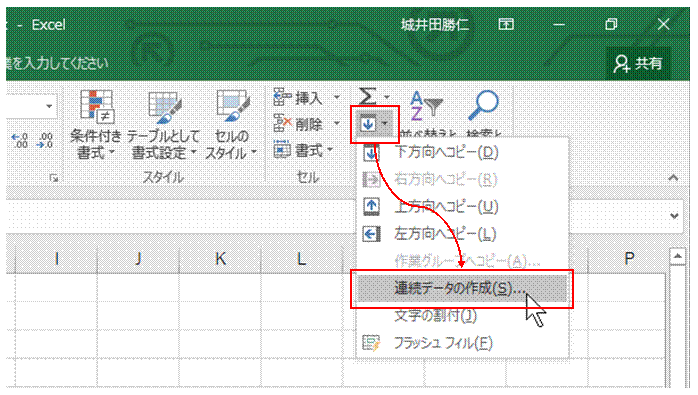Screen dimensions: 698x395
Task: Open the number format combo box arrow
Action: tap(49, 106)
